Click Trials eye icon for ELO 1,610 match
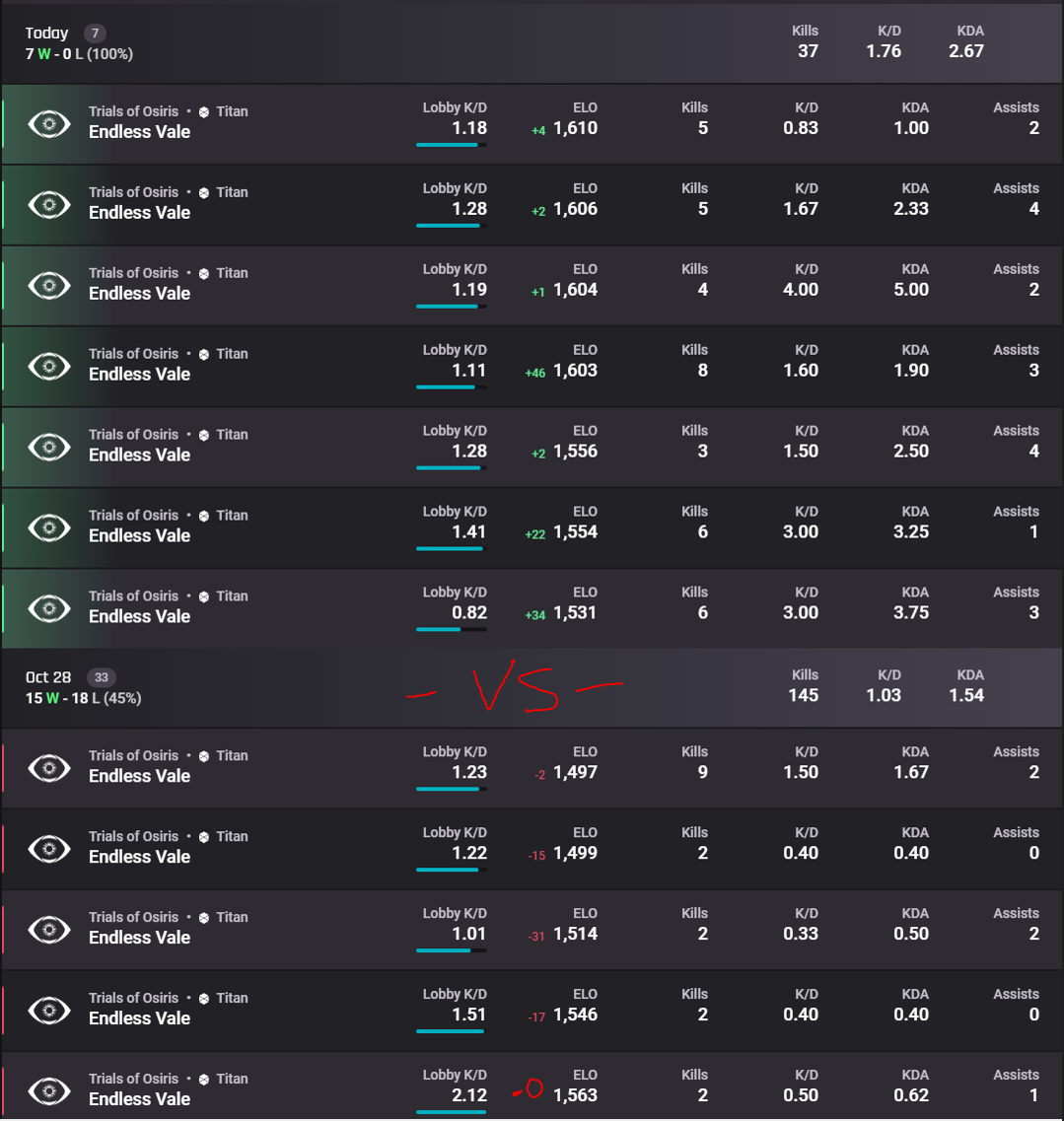 49,124
